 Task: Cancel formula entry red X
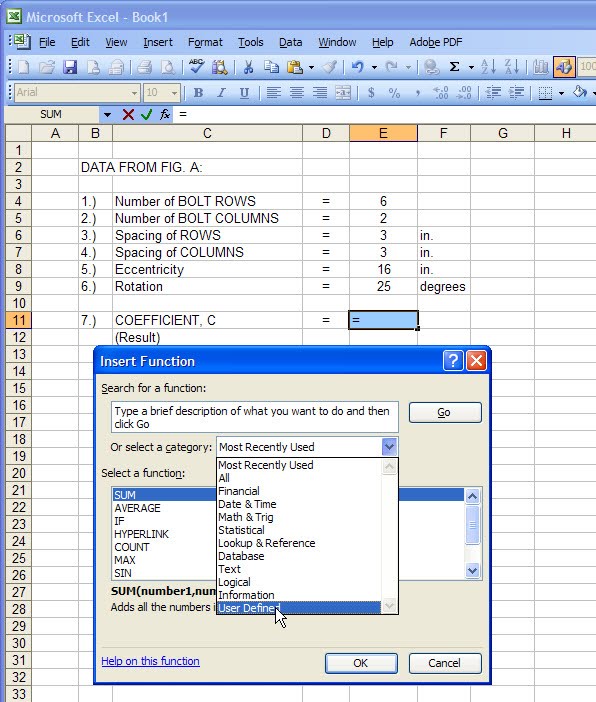pyautogui.click(x=128, y=115)
